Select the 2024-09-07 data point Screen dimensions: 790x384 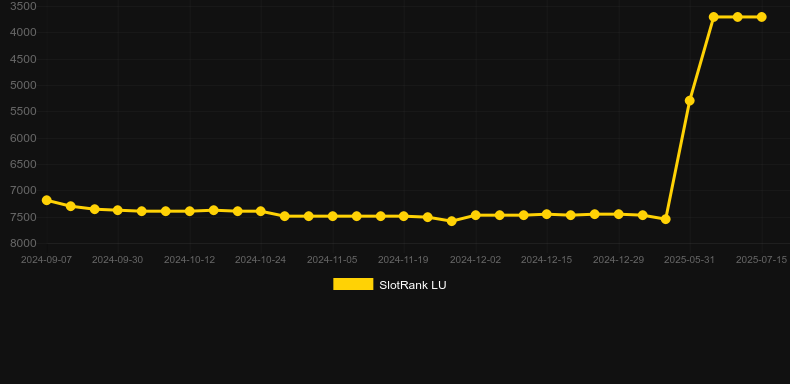(47, 201)
